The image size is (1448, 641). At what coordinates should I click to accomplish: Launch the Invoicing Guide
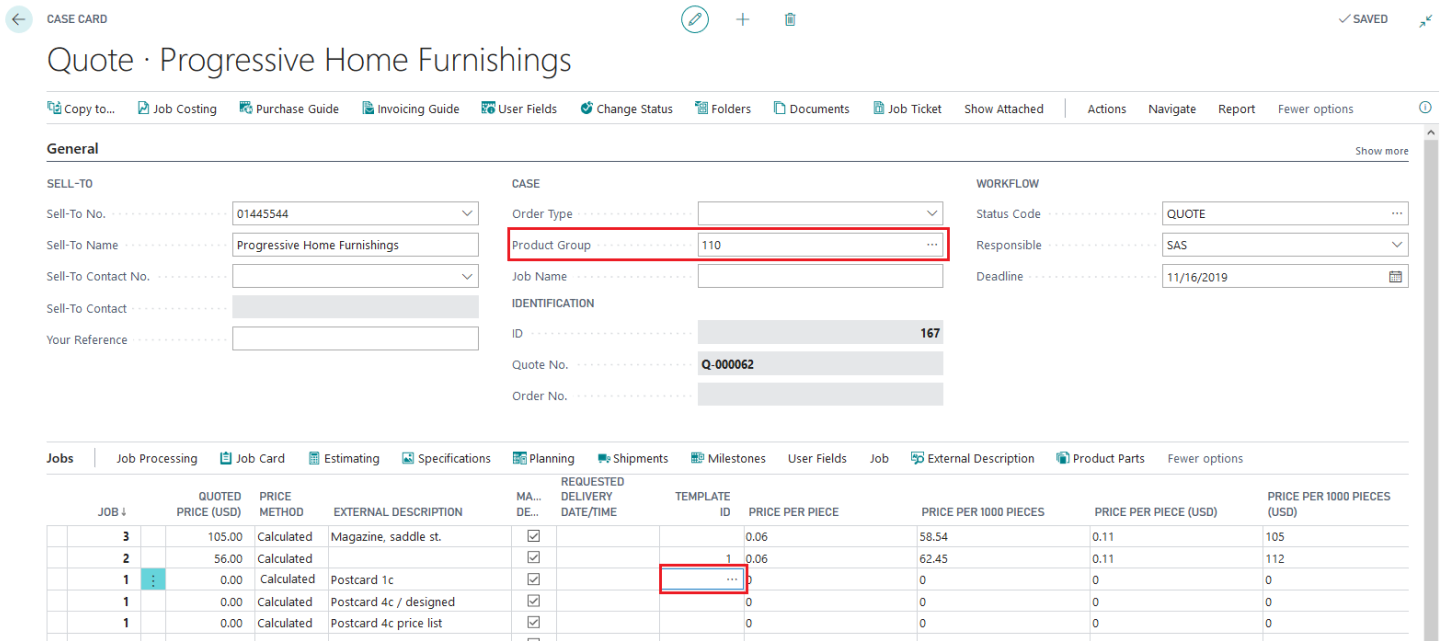pos(410,109)
